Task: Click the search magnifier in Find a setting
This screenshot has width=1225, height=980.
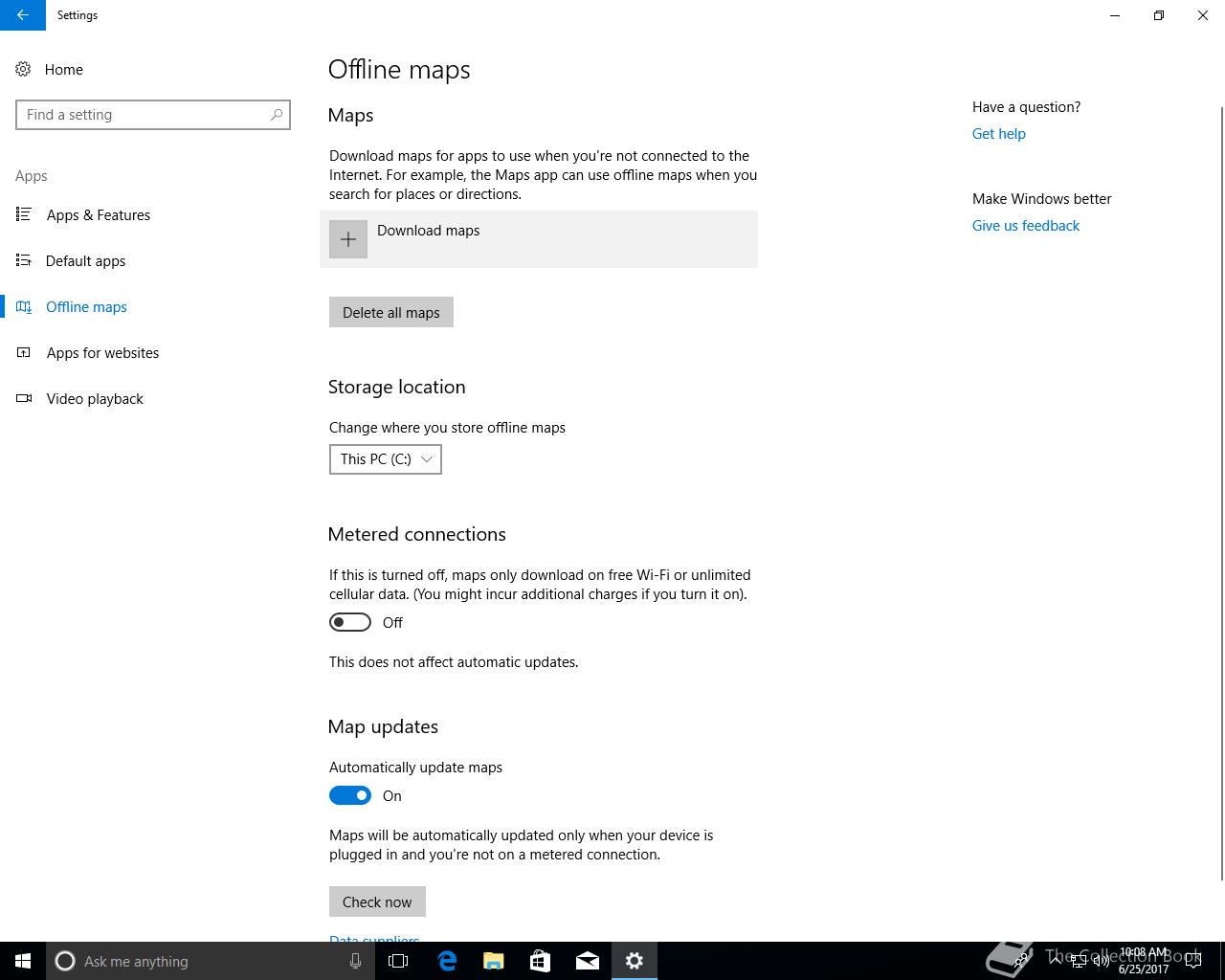Action: [277, 114]
